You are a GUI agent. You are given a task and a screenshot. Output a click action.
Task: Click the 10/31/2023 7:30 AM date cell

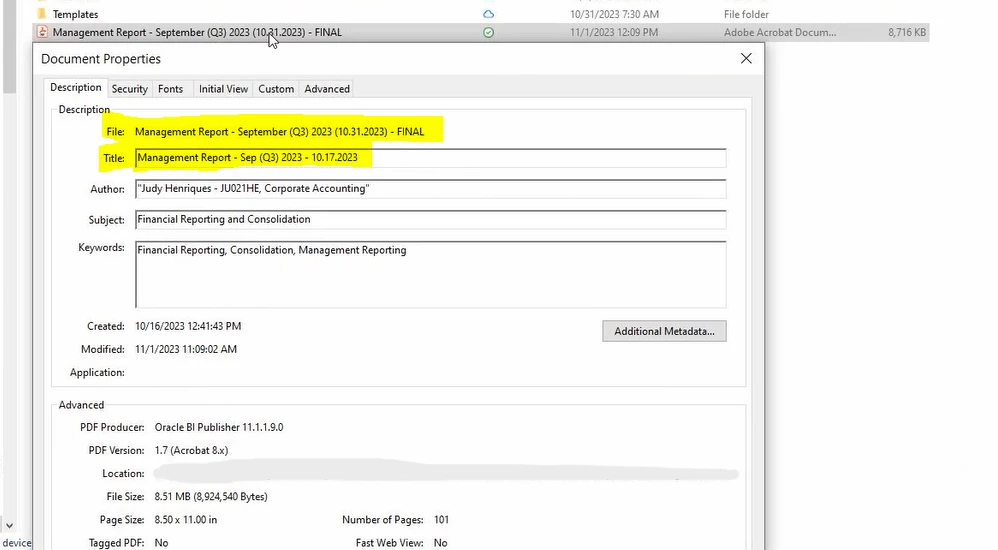pyautogui.click(x=614, y=14)
